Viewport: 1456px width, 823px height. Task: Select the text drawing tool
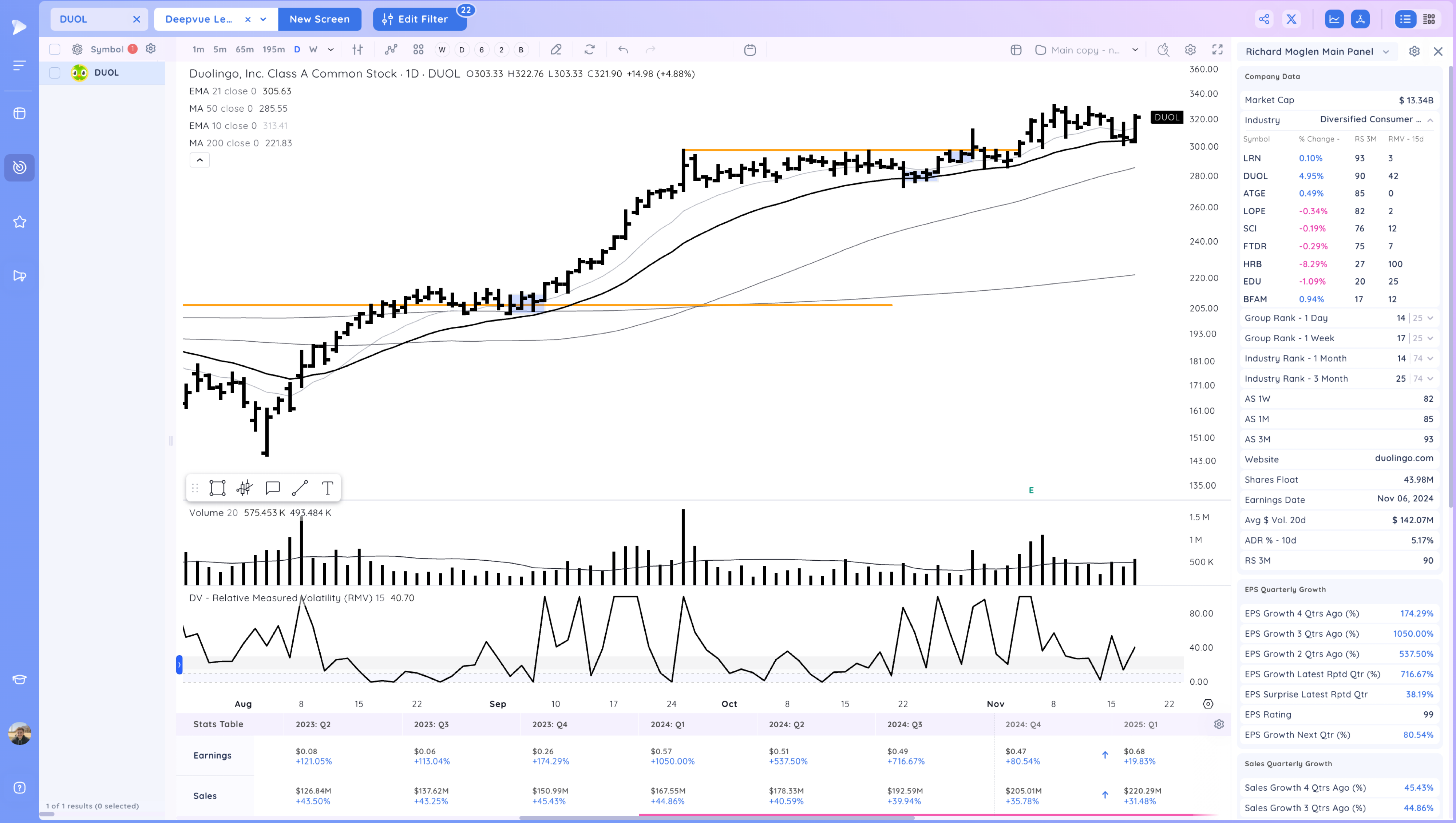coord(327,488)
